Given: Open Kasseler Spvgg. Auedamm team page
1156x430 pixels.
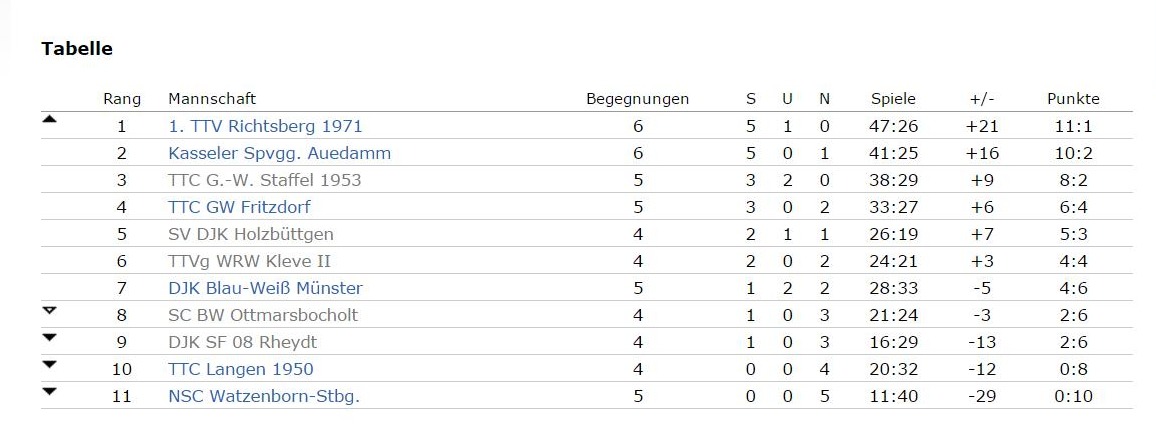Looking at the screenshot, I should 279,153.
